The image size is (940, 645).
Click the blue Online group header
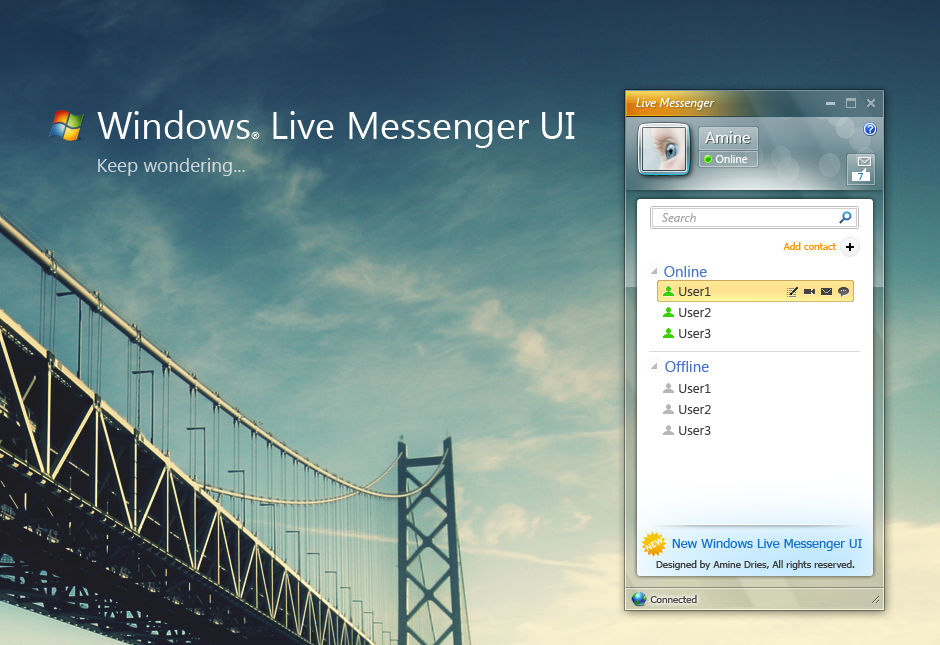coord(685,272)
